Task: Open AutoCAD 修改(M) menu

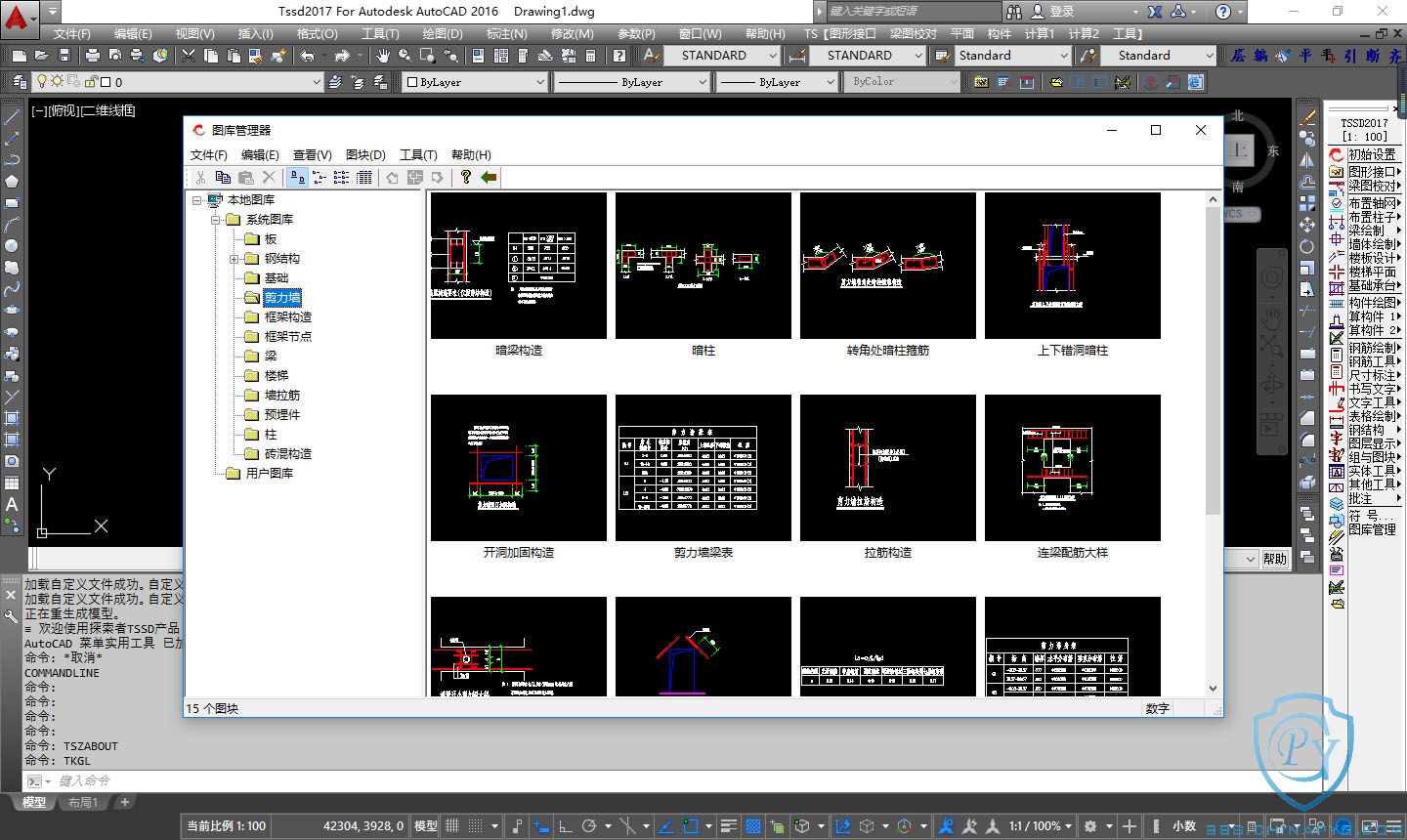Action: point(572,33)
